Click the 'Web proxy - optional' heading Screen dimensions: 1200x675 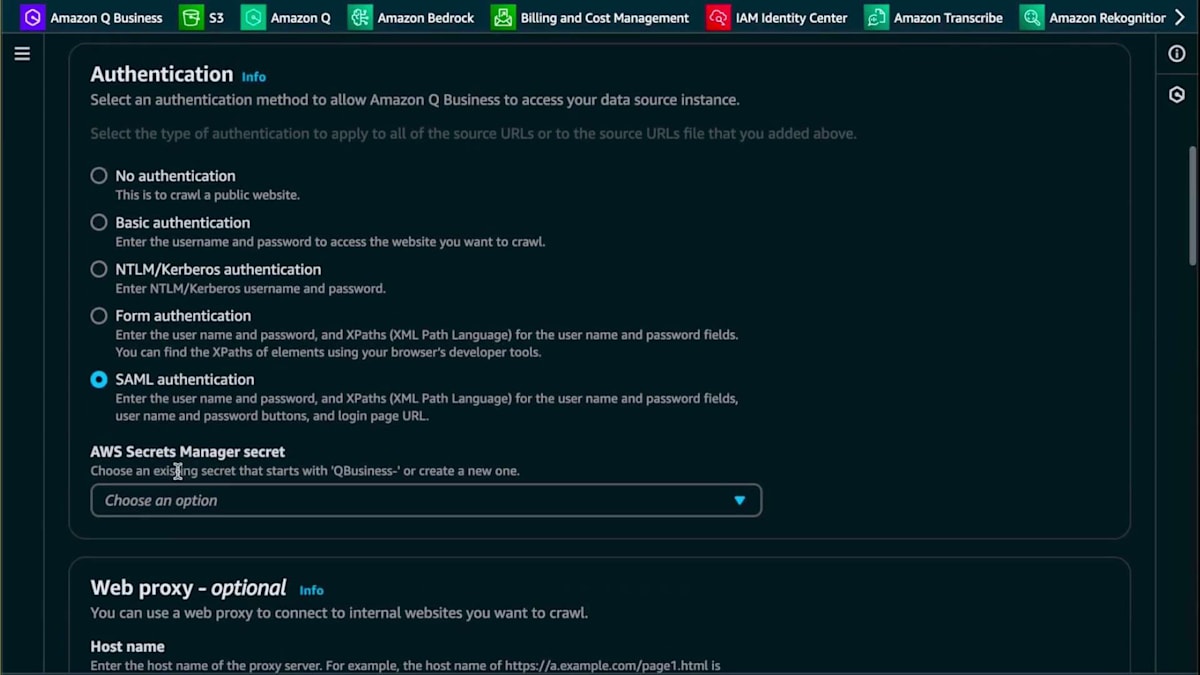point(189,588)
